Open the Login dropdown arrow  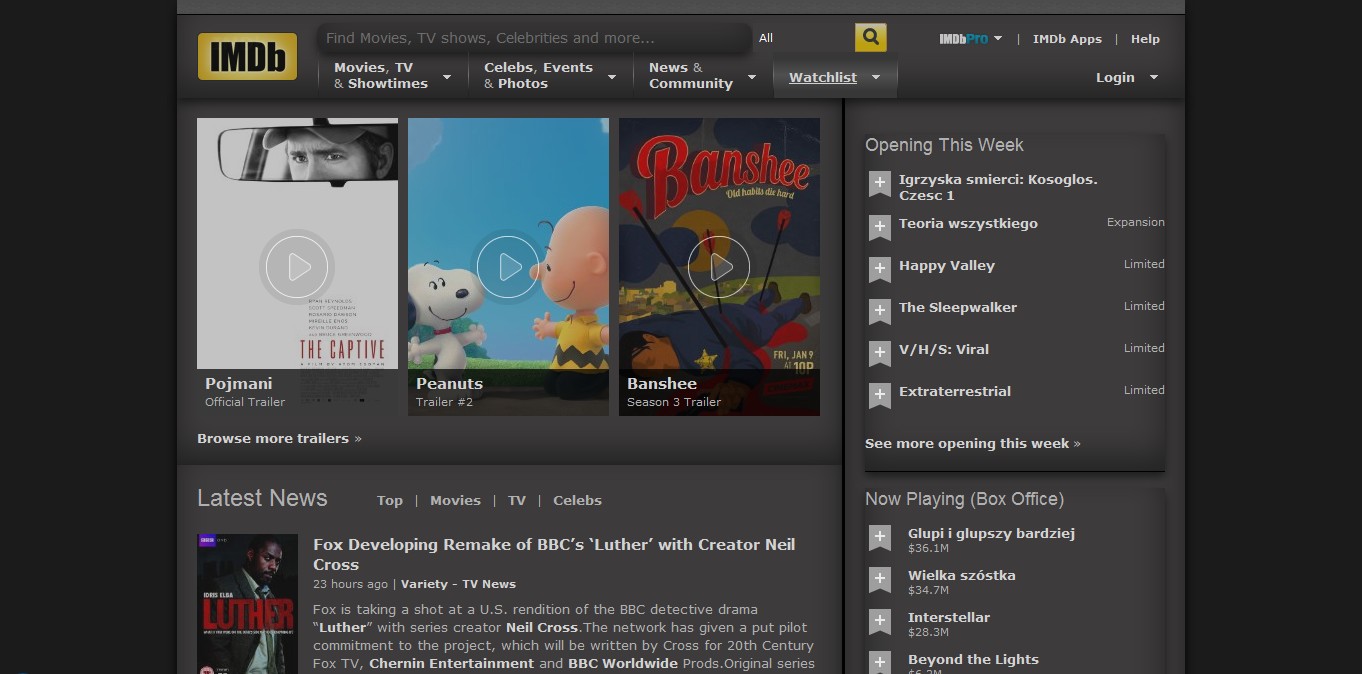pyautogui.click(x=1153, y=77)
